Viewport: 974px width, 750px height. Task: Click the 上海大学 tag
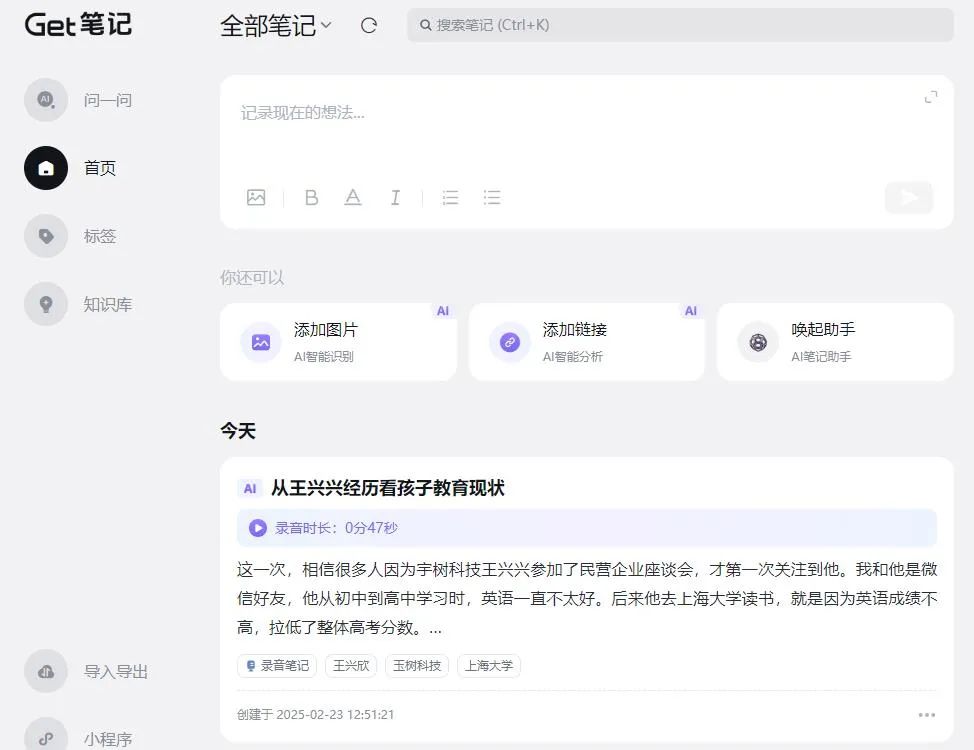coord(489,666)
